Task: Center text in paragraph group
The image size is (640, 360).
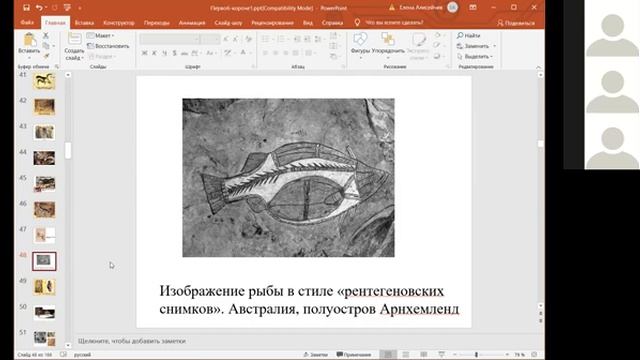Action: [276, 53]
